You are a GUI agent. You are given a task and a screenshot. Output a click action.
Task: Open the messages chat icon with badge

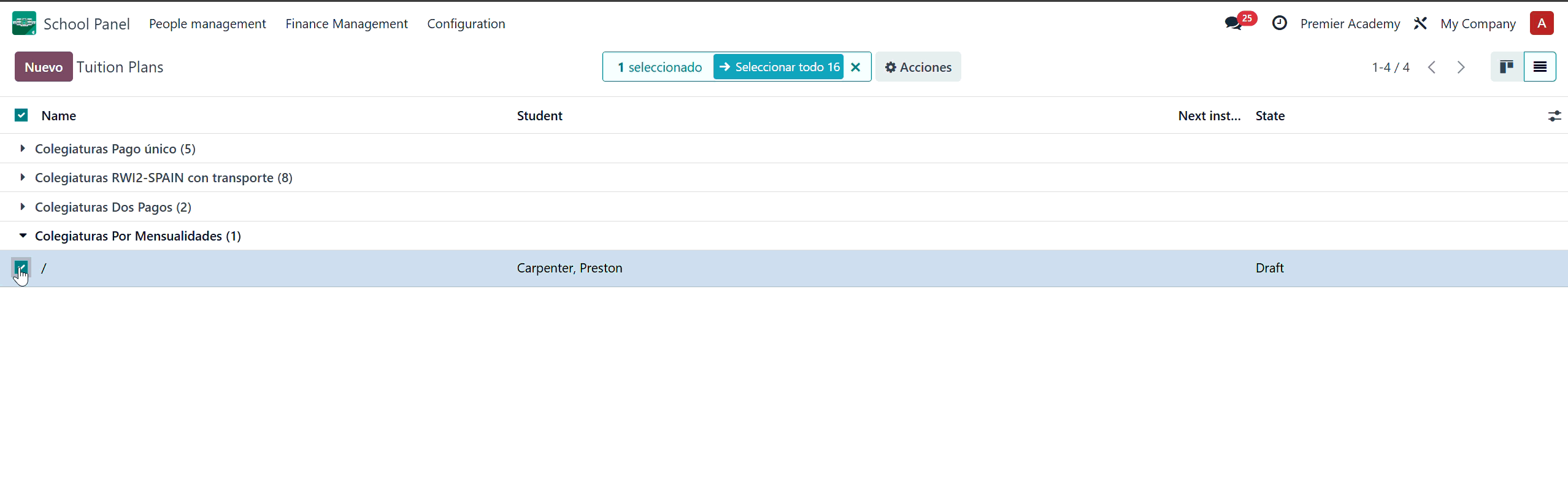(x=1233, y=23)
